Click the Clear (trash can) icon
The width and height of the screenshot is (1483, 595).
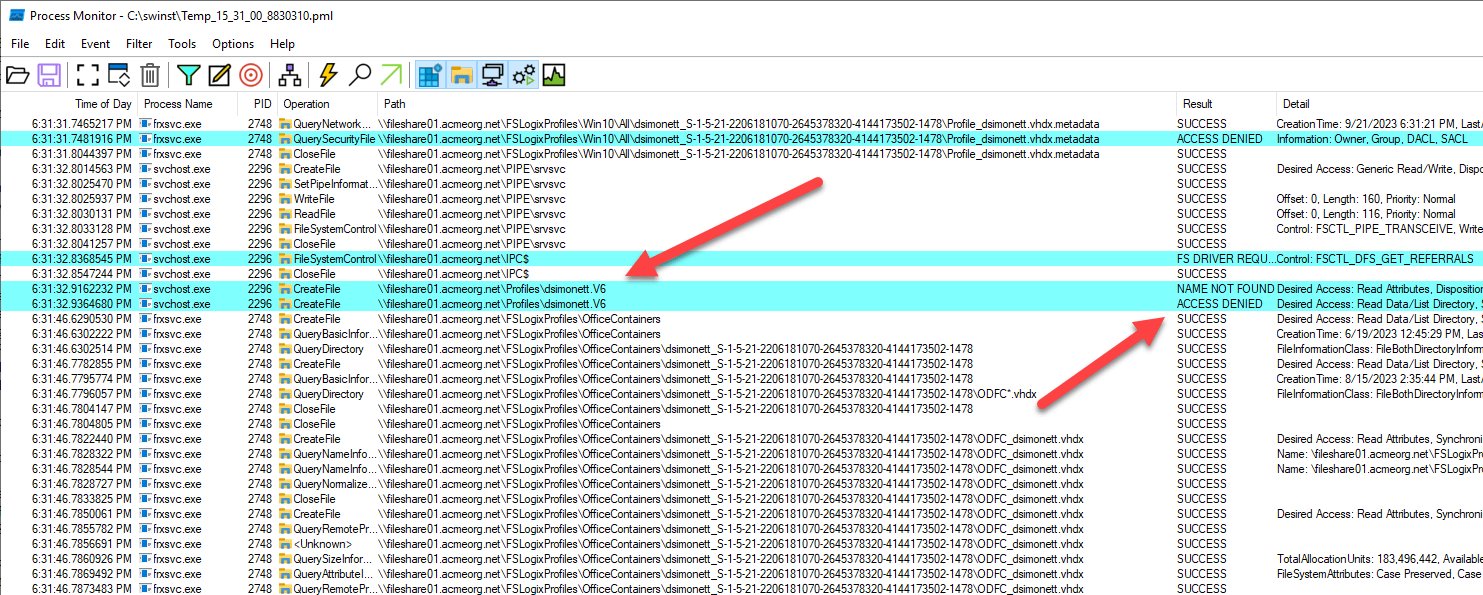point(150,74)
